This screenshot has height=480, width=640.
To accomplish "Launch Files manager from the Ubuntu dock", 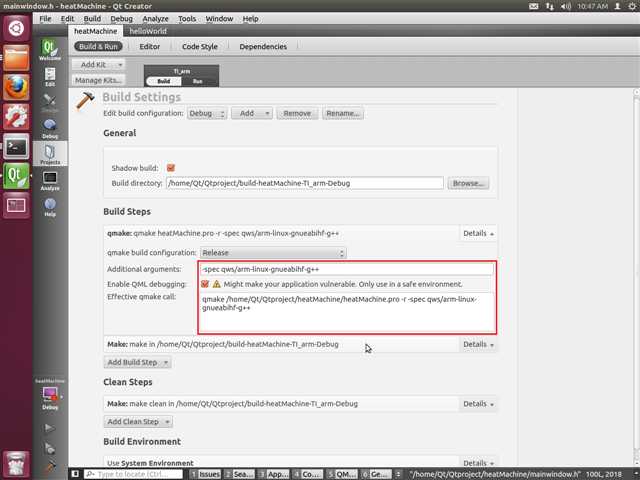I will tap(16, 58).
